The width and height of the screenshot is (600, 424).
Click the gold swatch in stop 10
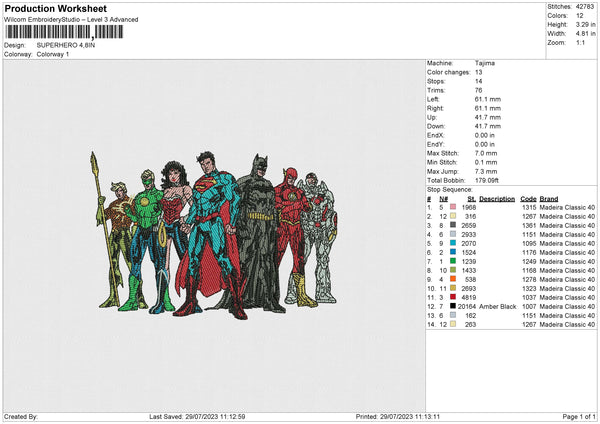point(453,288)
